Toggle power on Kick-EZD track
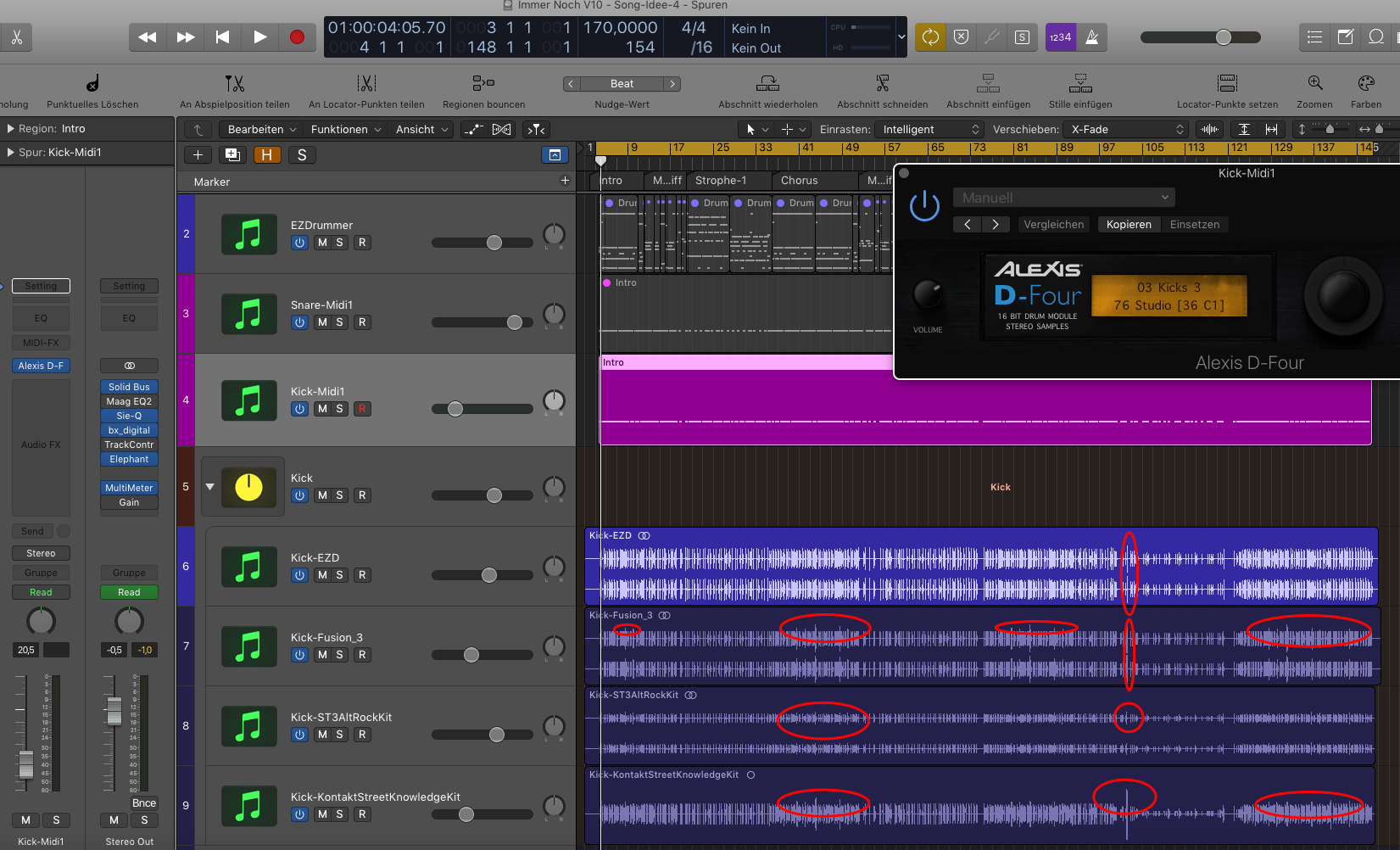Viewport: 1400px width, 850px height. click(299, 575)
